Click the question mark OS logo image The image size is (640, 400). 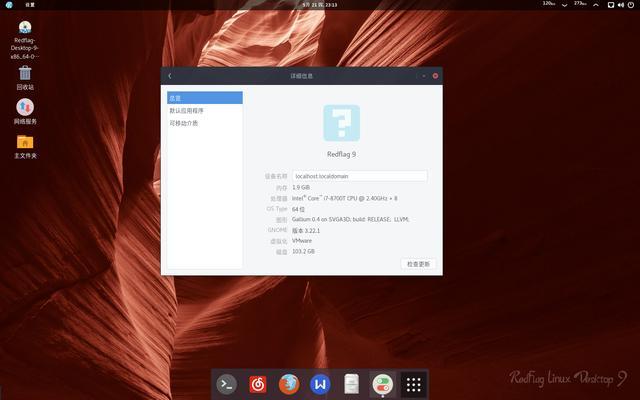click(342, 123)
